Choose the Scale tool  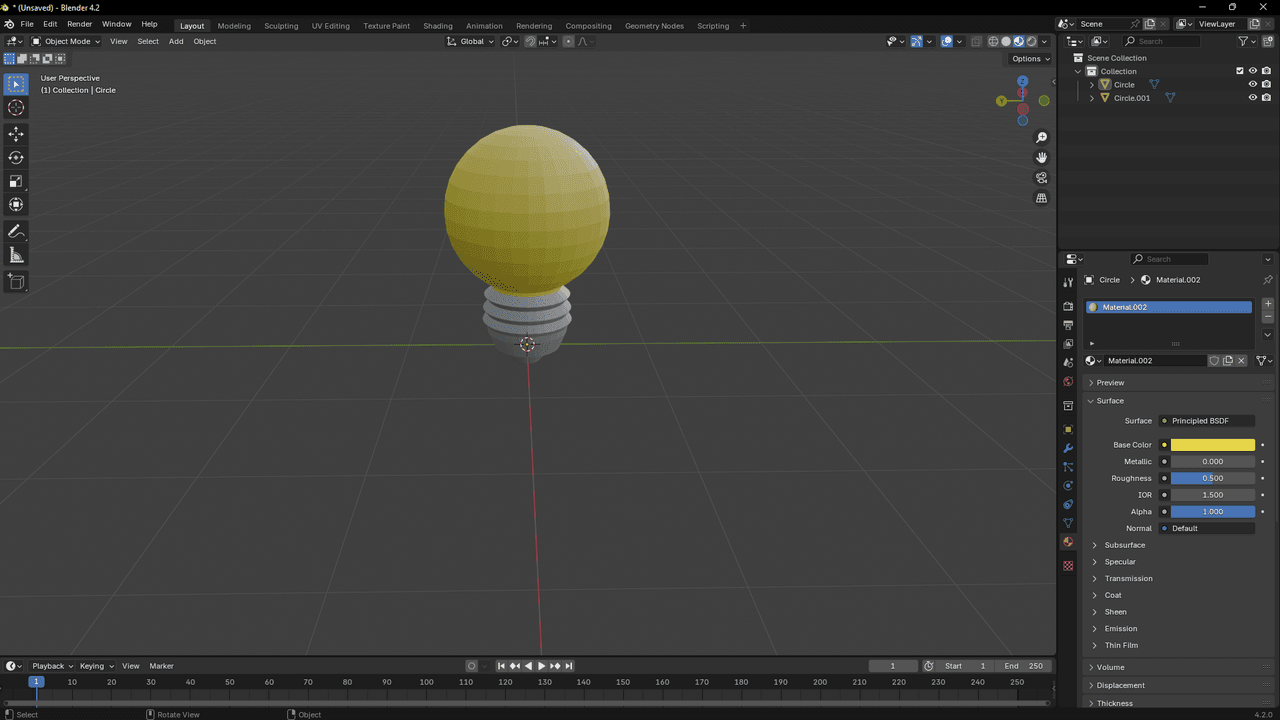tap(16, 181)
